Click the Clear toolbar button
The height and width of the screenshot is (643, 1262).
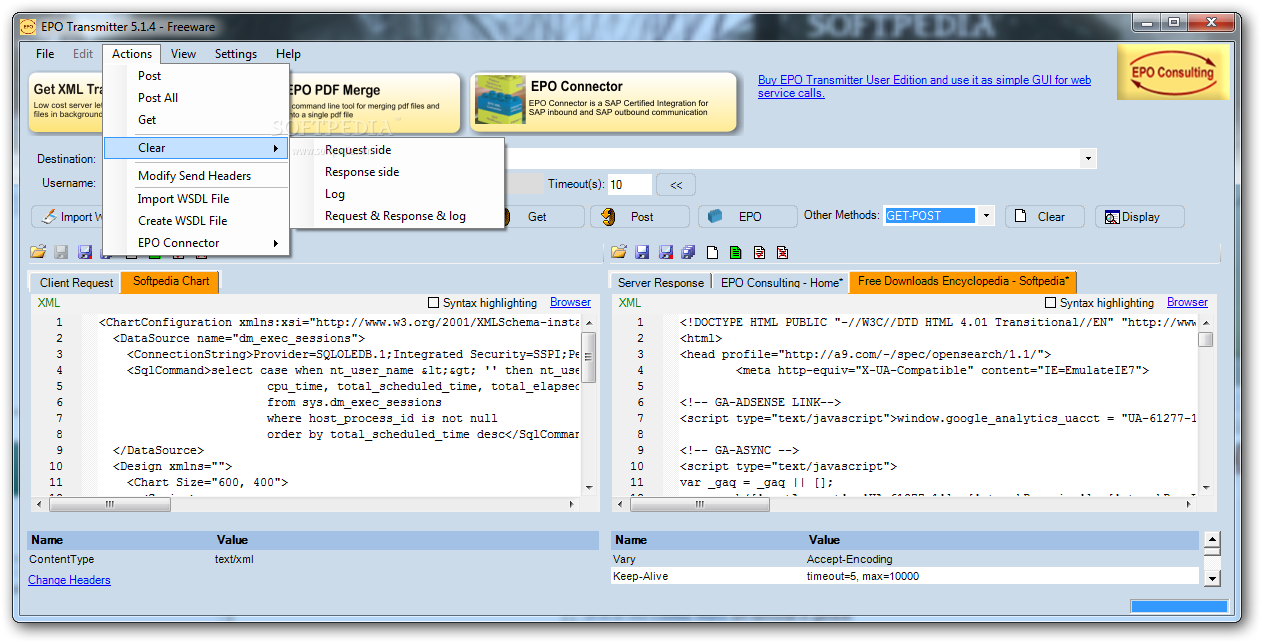[x=1045, y=216]
